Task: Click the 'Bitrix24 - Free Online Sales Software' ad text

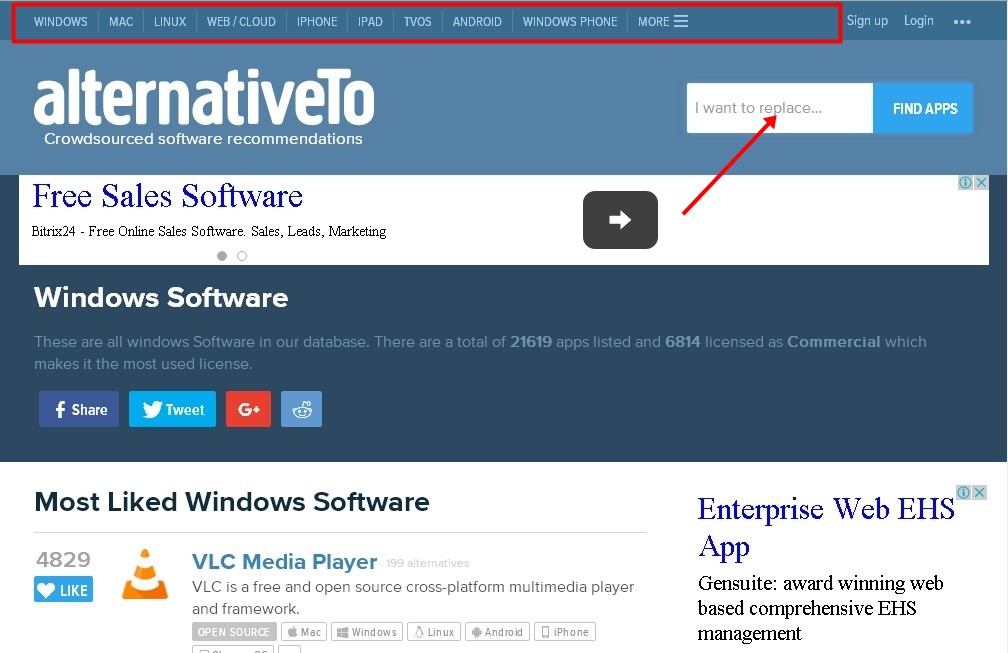Action: pos(209,231)
